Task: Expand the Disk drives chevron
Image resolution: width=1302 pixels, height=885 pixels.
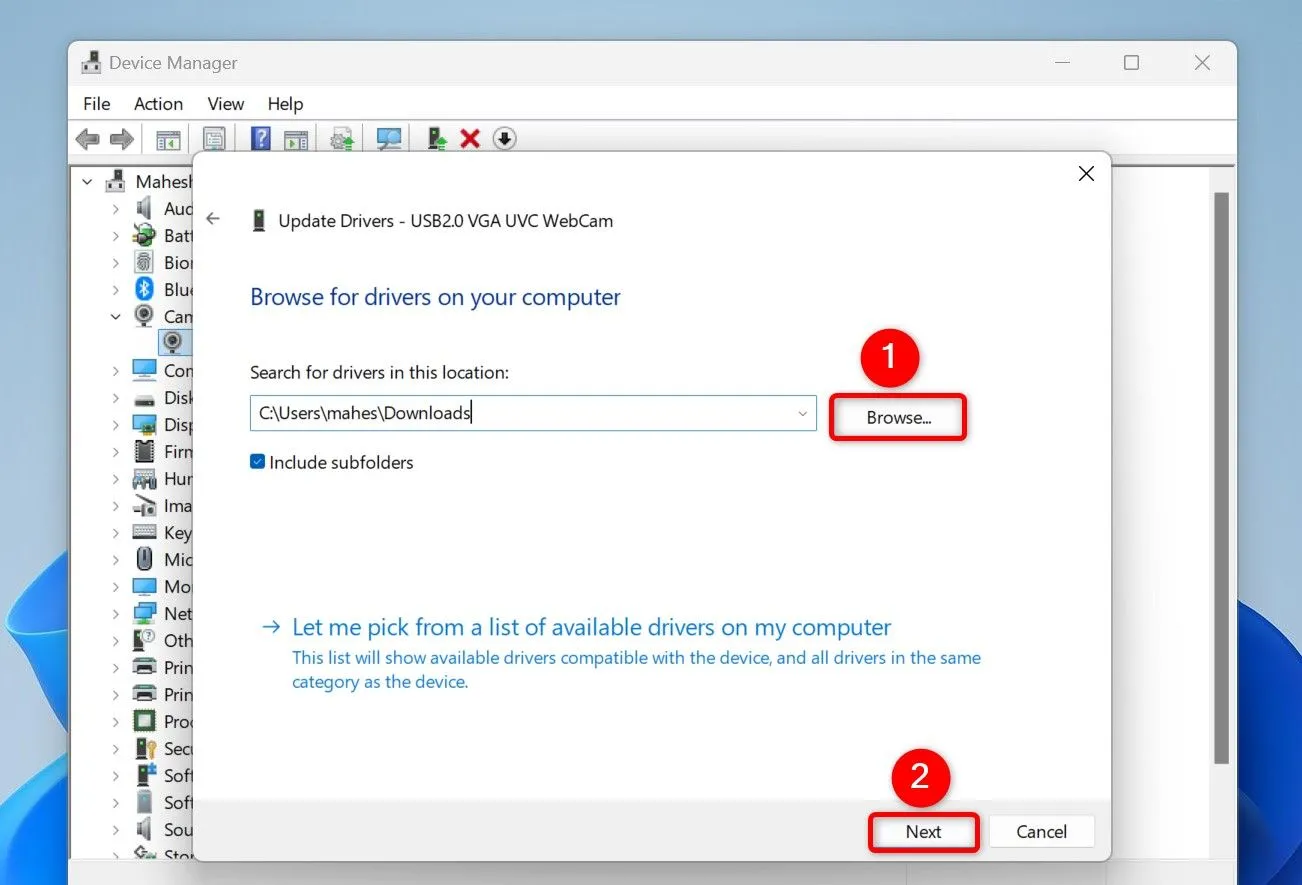Action: coord(116,397)
